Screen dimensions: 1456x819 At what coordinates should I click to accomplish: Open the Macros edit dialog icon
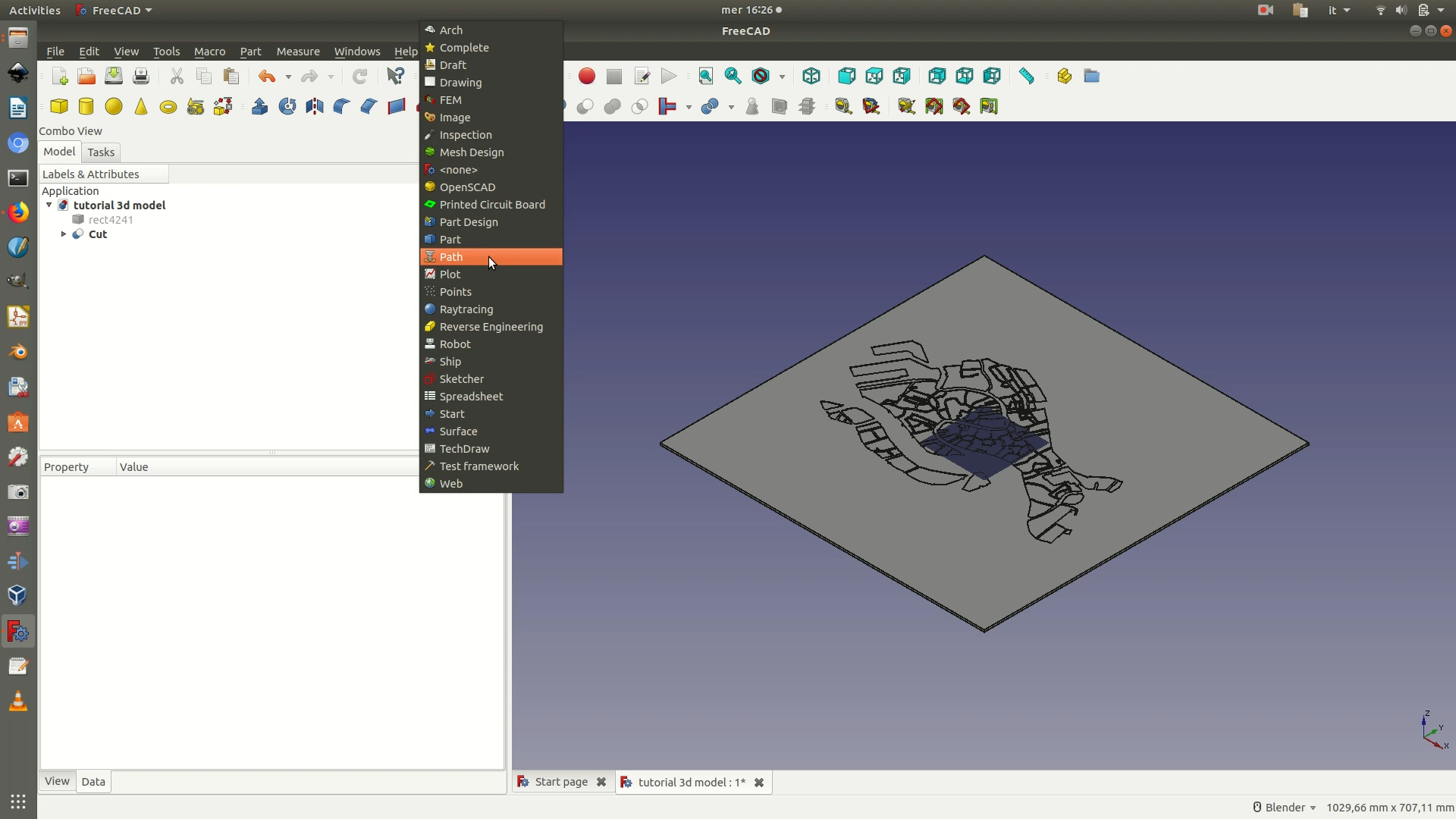[642, 77]
